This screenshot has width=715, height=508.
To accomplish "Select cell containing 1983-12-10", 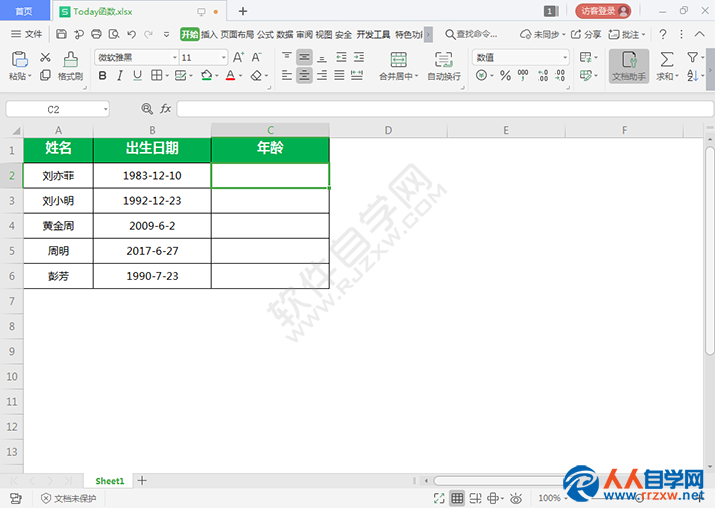I will [x=152, y=176].
